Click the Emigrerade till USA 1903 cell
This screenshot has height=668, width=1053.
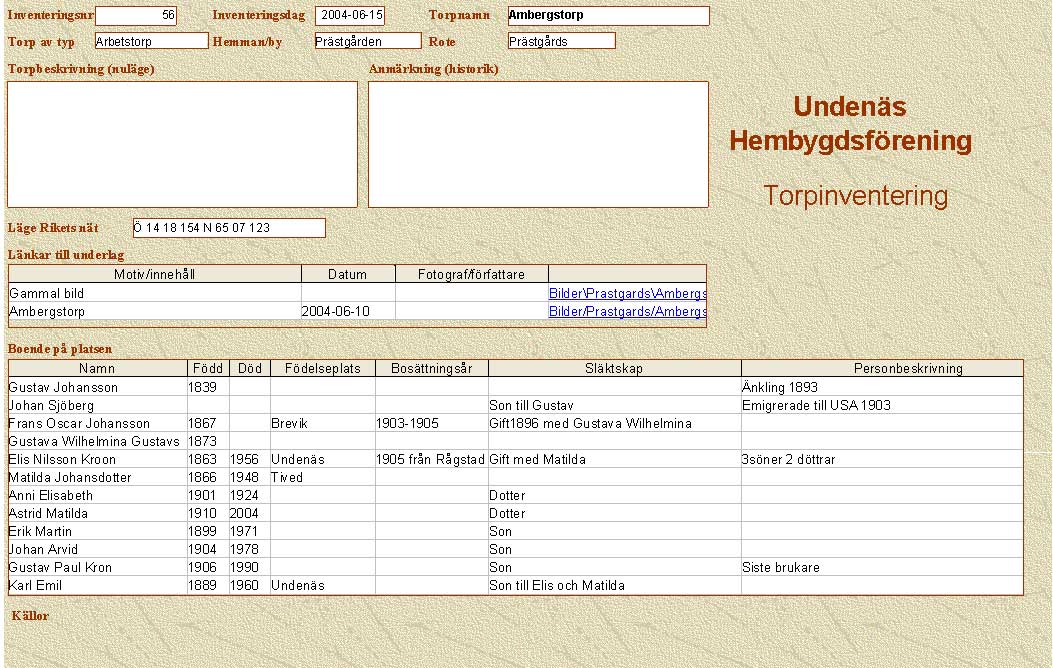[x=882, y=405]
